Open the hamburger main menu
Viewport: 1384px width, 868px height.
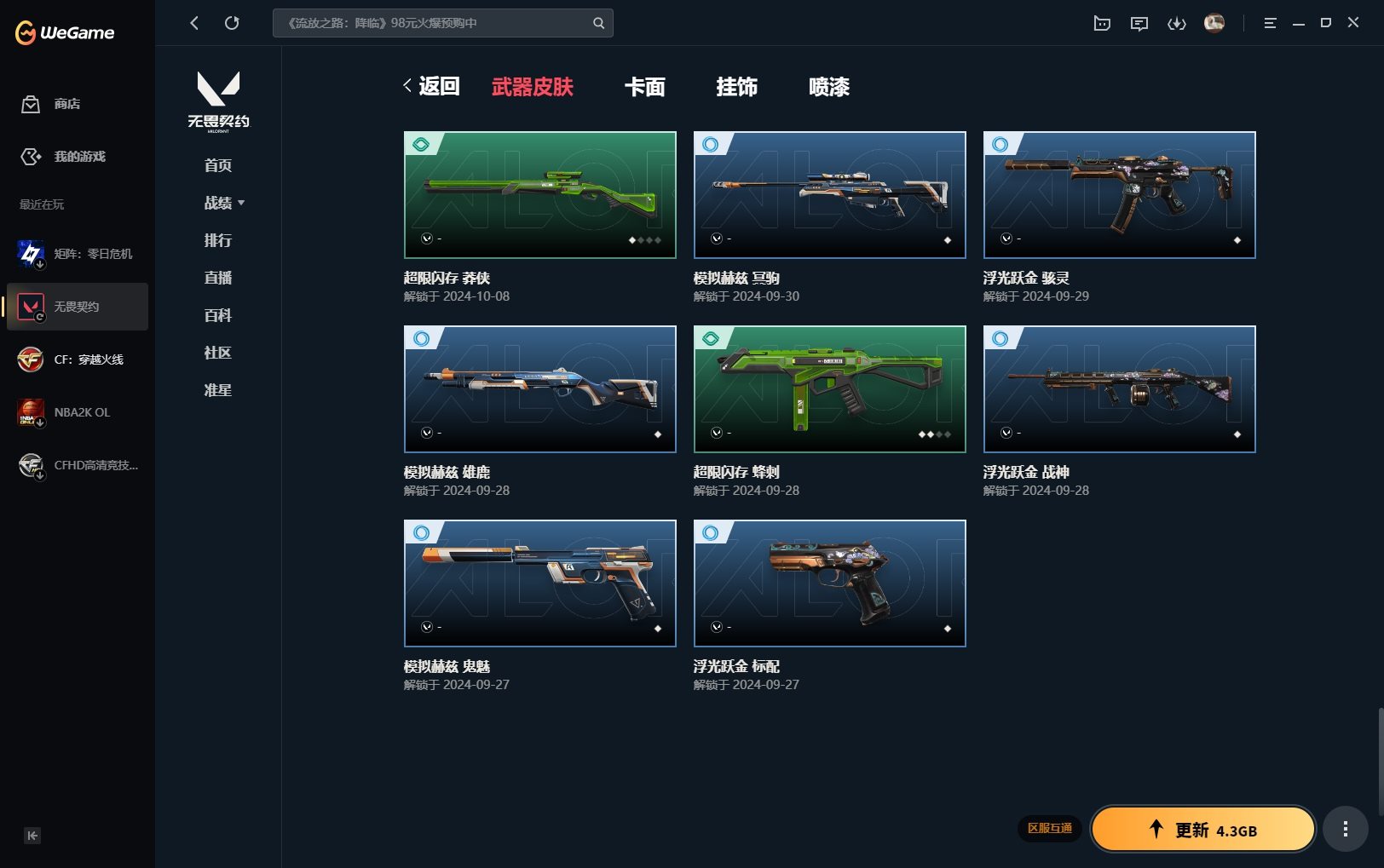(x=1270, y=23)
